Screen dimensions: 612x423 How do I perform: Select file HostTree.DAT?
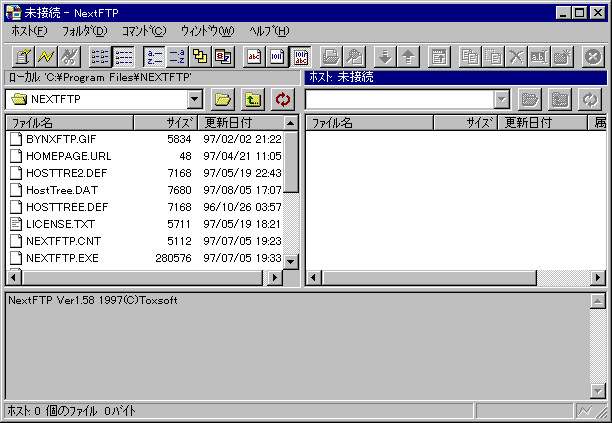pyautogui.click(x=62, y=190)
